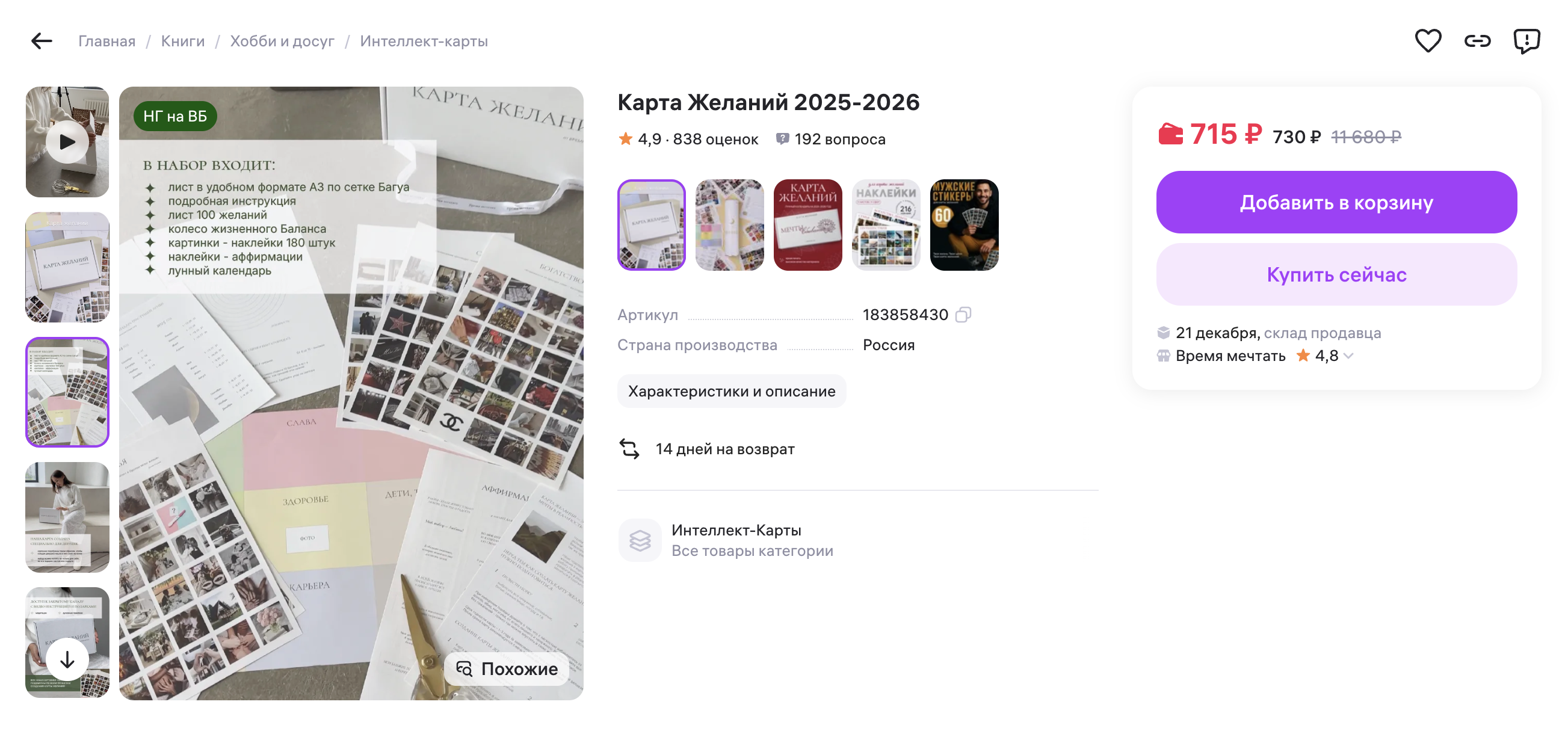Open Характеристики и описание details
Screen dimensions: 1568x740
pos(731,391)
